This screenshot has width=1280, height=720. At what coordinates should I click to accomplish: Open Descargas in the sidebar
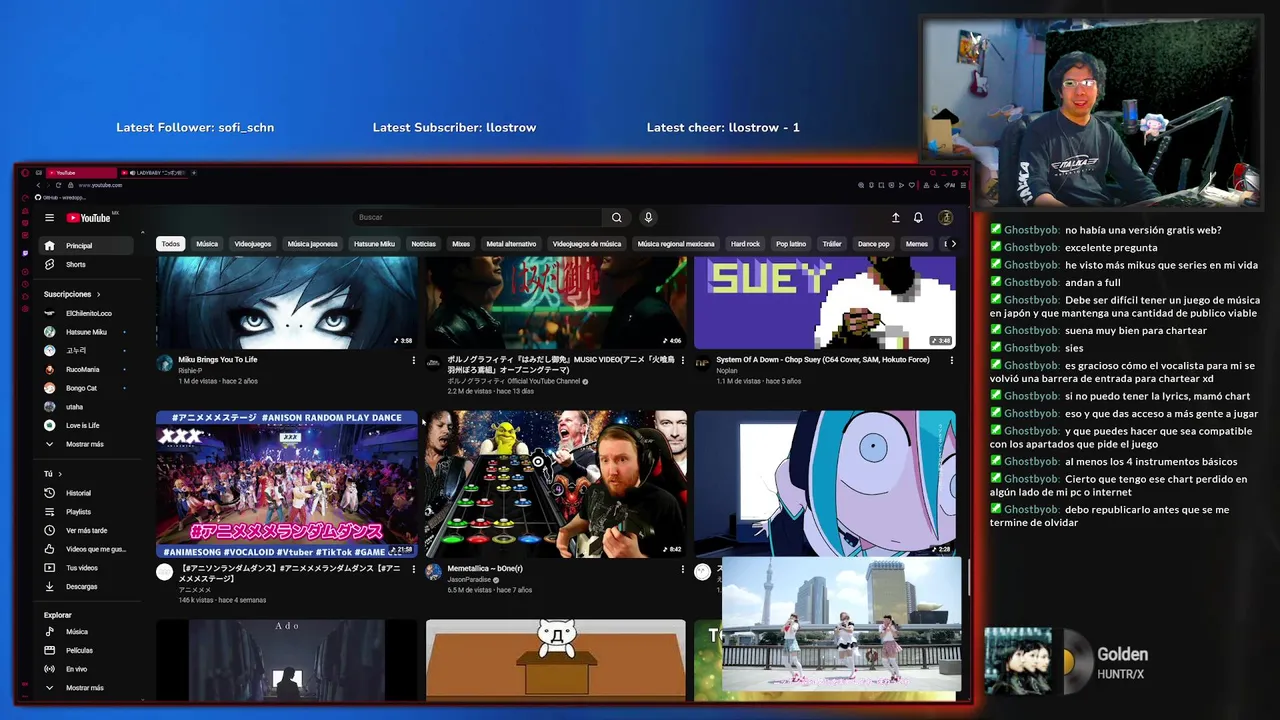(x=86, y=587)
